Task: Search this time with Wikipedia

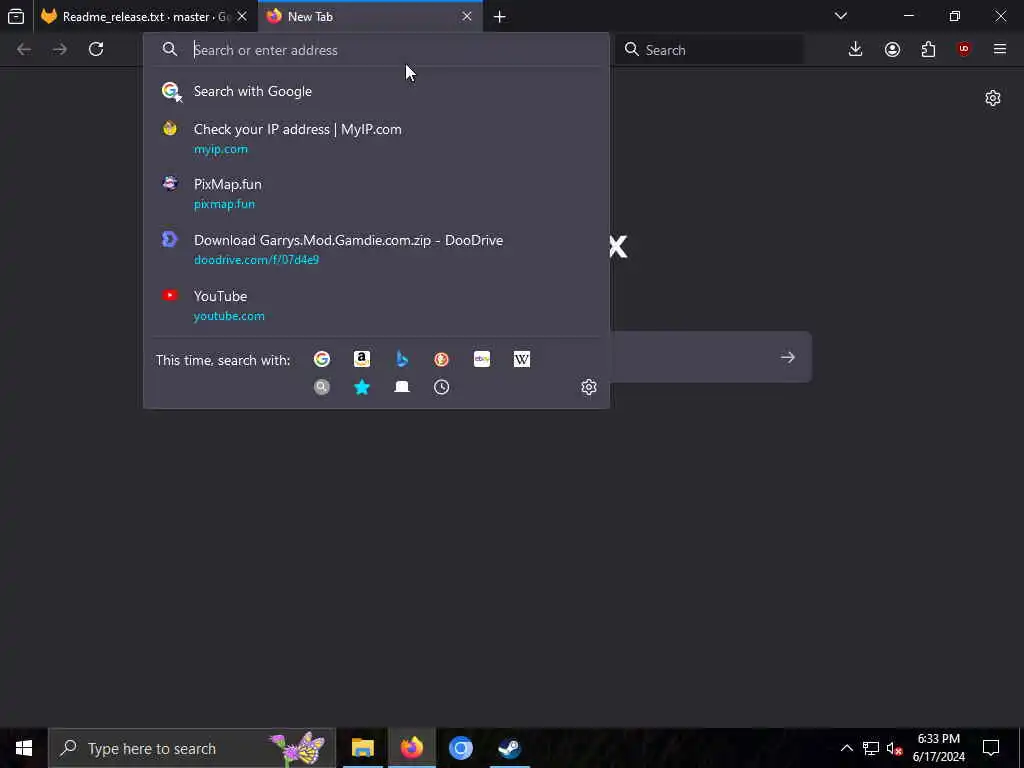Action: pos(522,359)
